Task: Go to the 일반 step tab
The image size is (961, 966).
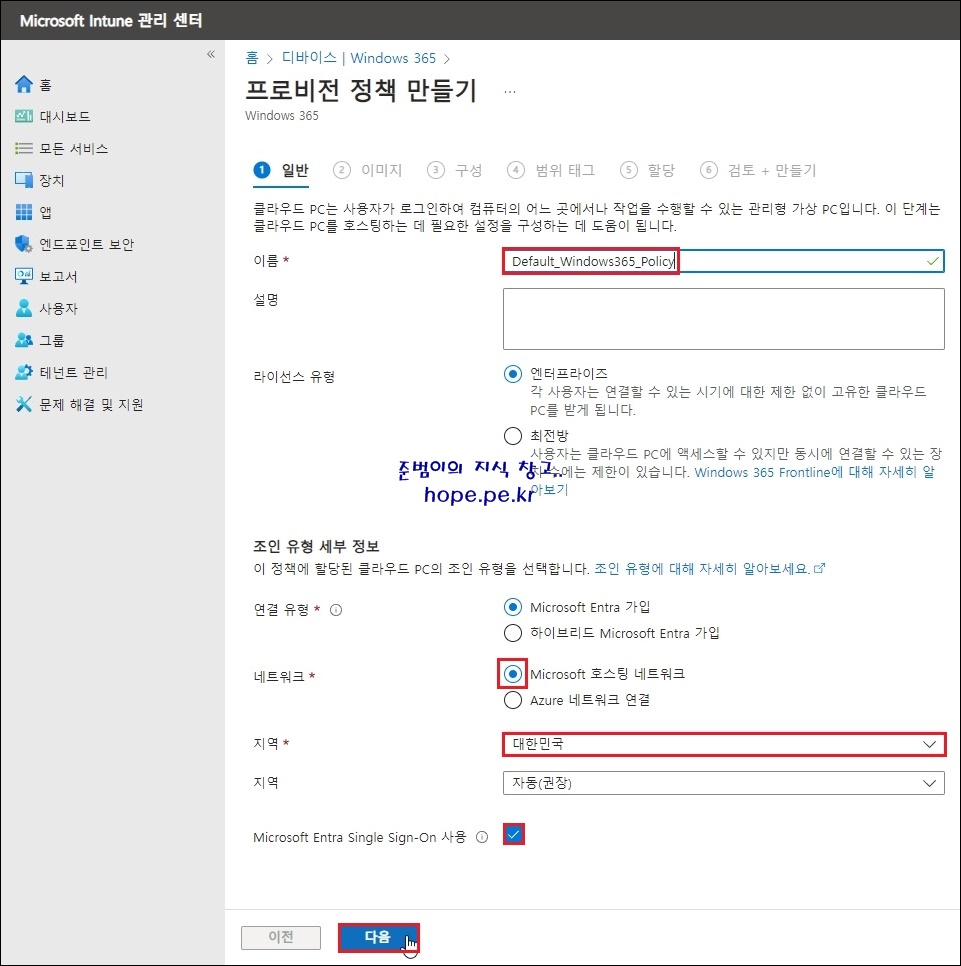Action: point(281,170)
